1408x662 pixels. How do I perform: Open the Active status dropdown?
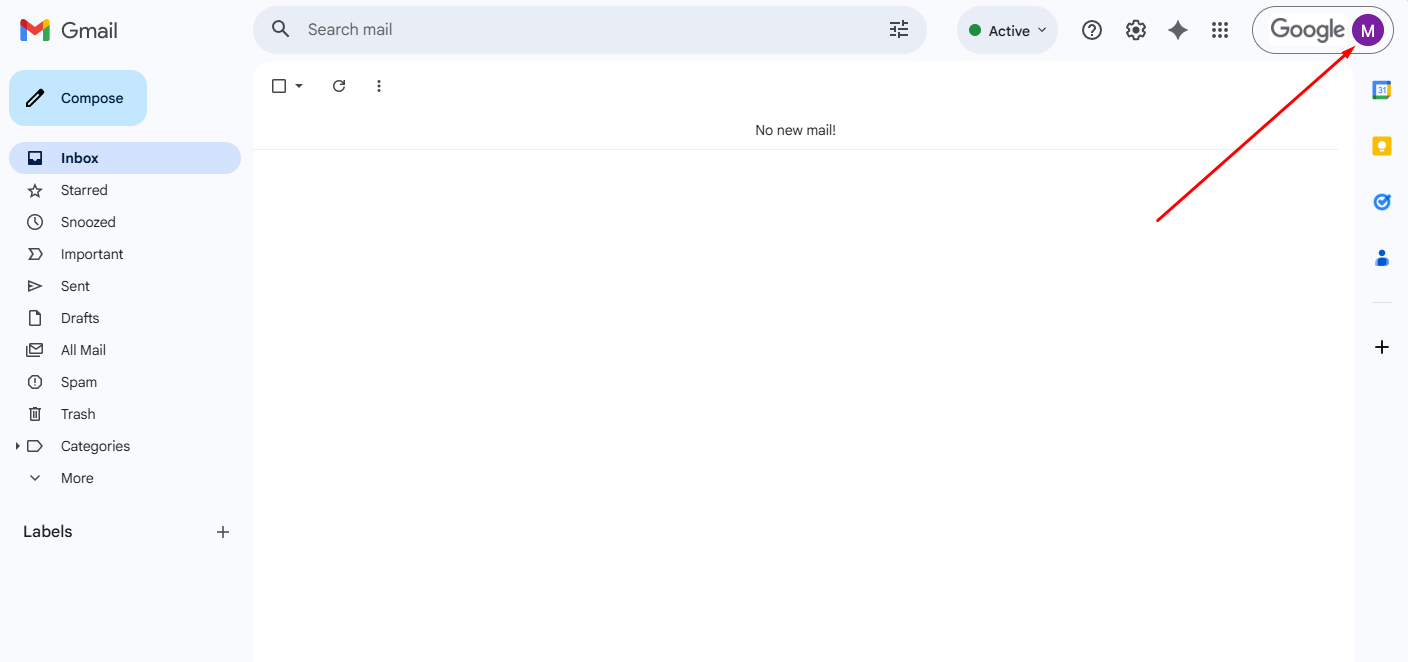click(x=1007, y=30)
